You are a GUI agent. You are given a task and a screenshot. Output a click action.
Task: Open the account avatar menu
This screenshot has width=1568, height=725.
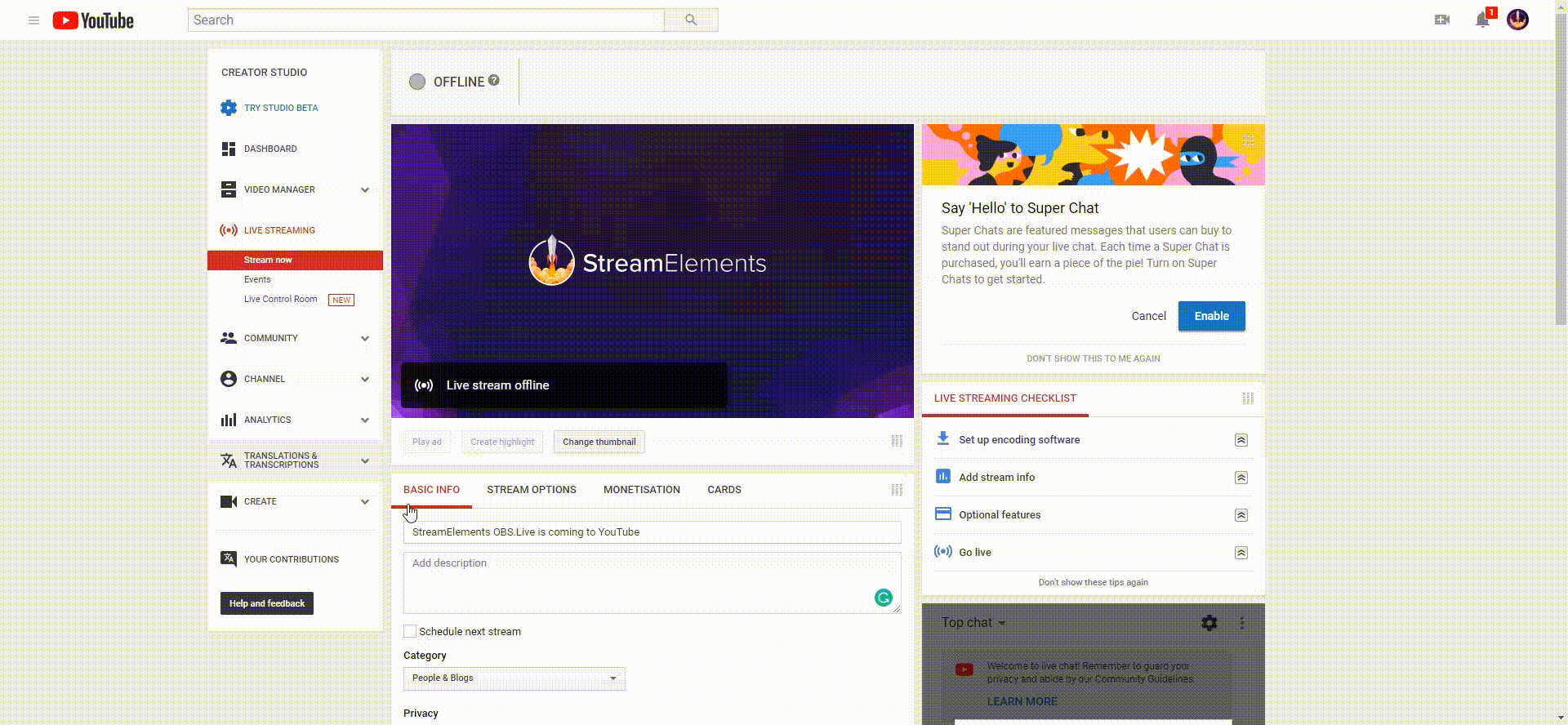point(1517,20)
